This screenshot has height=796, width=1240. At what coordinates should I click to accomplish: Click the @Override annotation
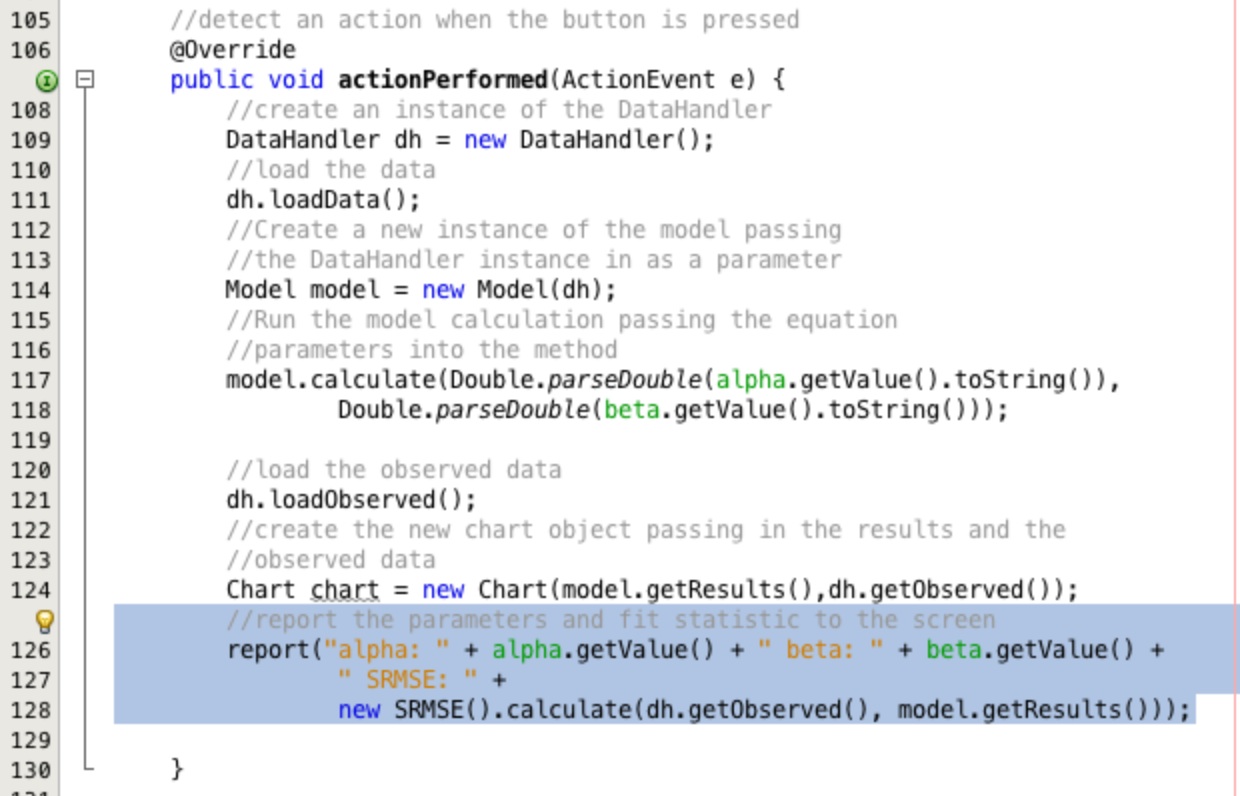(x=233, y=50)
